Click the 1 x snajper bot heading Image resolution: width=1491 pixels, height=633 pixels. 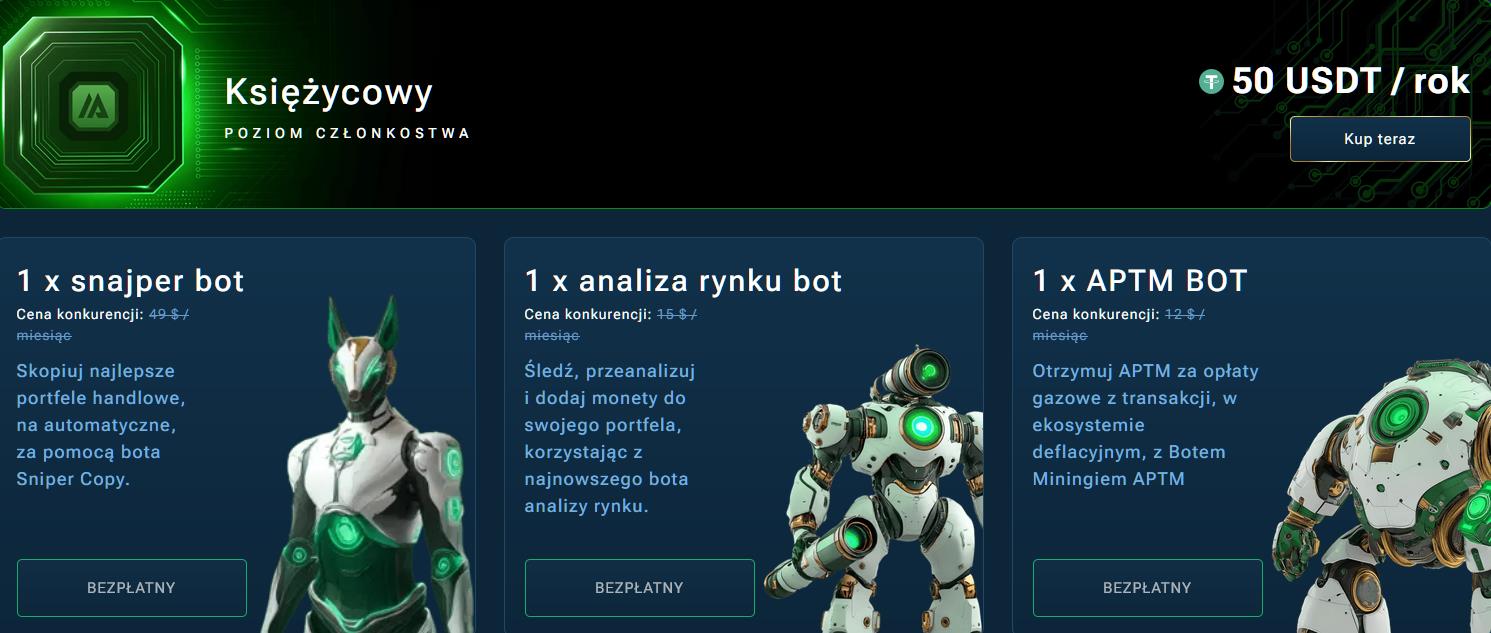point(131,281)
